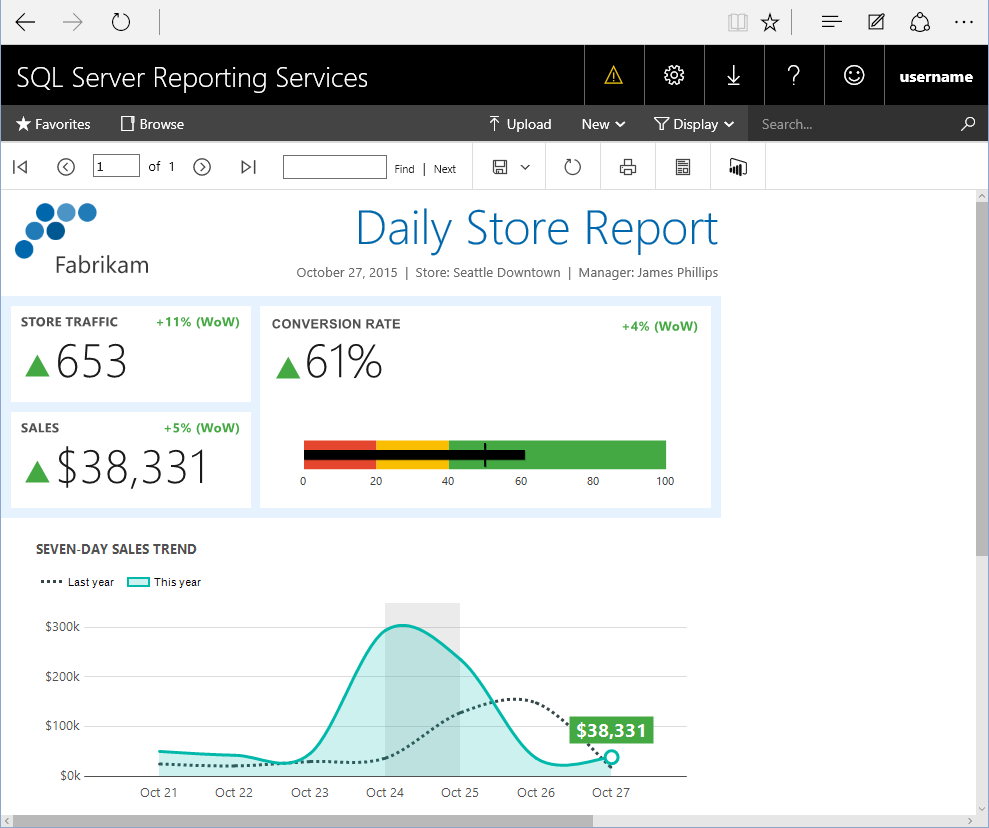Click the smiley feedback icon
The width and height of the screenshot is (989, 828).
pyautogui.click(x=854, y=75)
